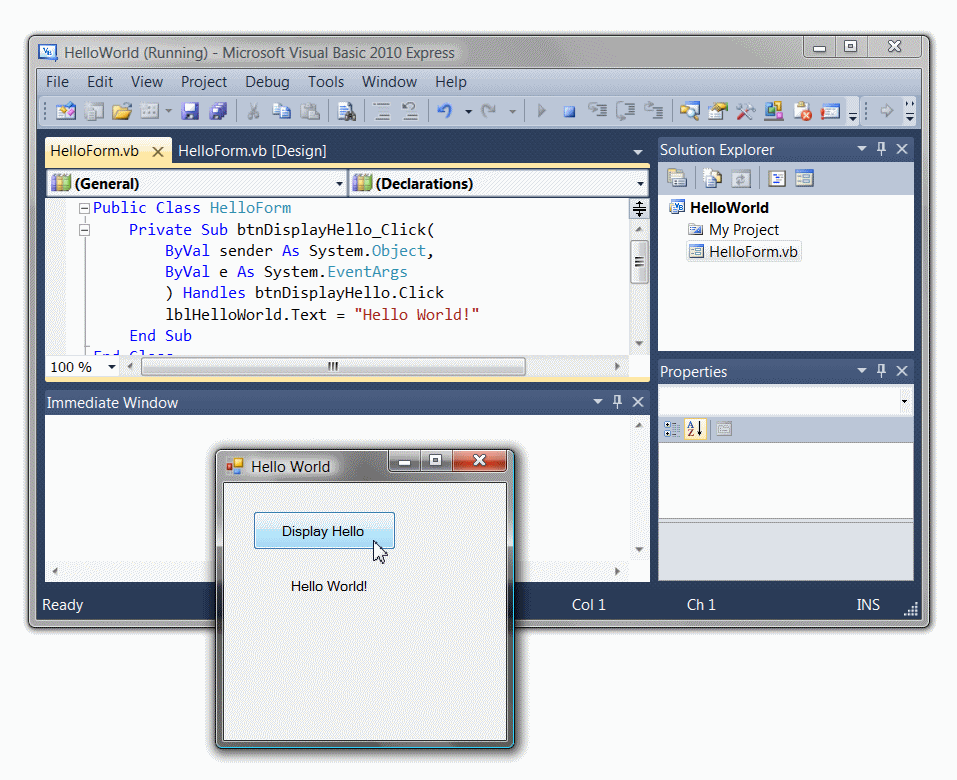This screenshot has height=780, width=957.
Task: Sort properties alphabetically in the Properties panel
Action: (695, 429)
